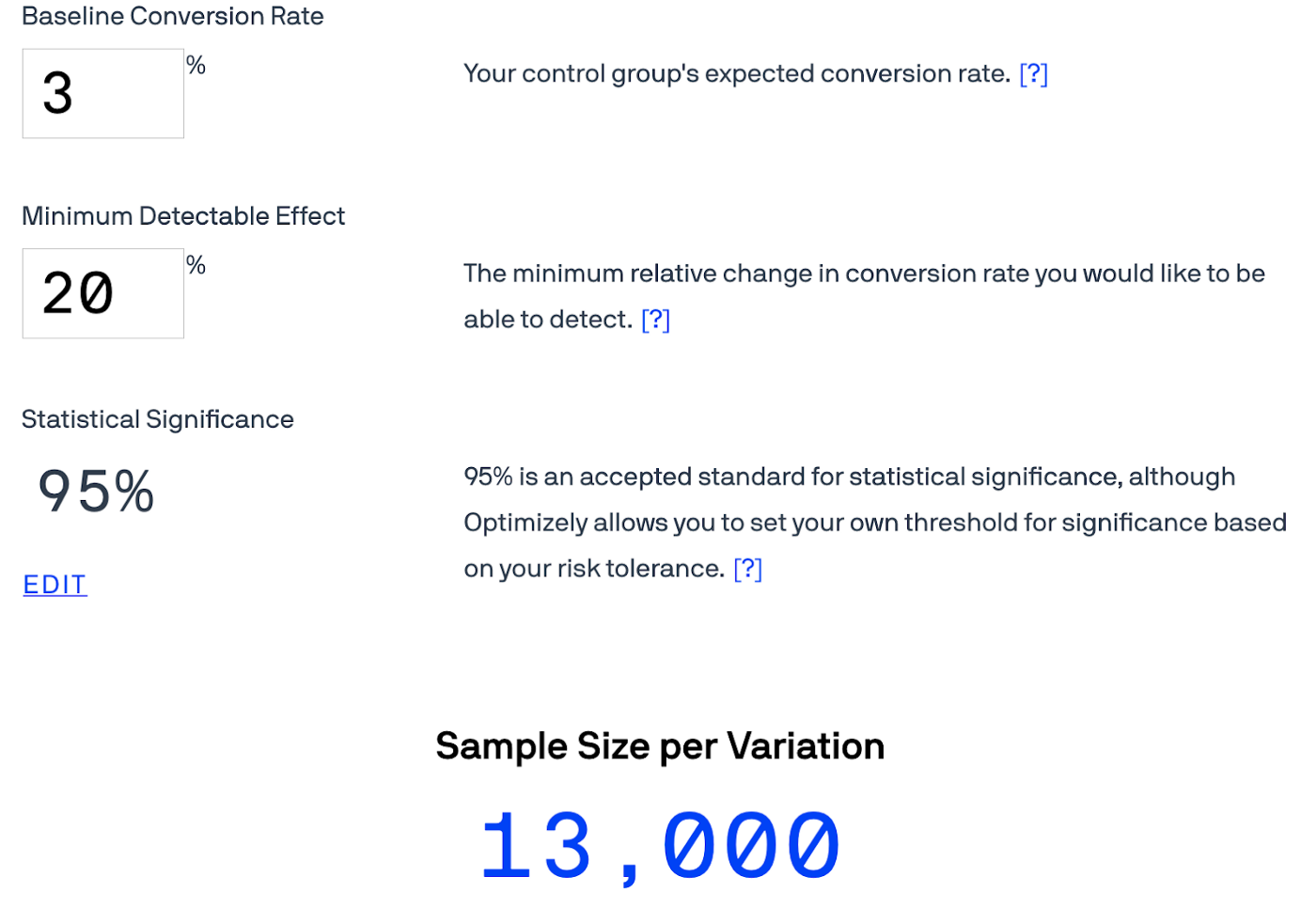Click the words 'on your risk tolerance.'
Viewport: 1316px width, 908px height.
coord(593,570)
